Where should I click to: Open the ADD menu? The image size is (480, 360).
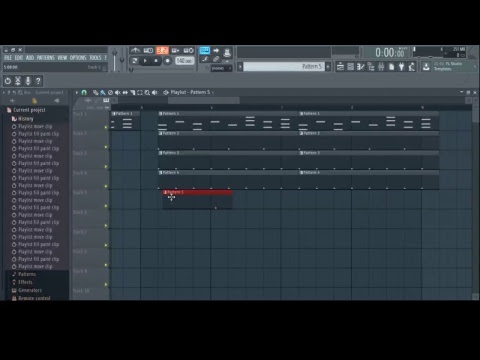pyautogui.click(x=30, y=58)
